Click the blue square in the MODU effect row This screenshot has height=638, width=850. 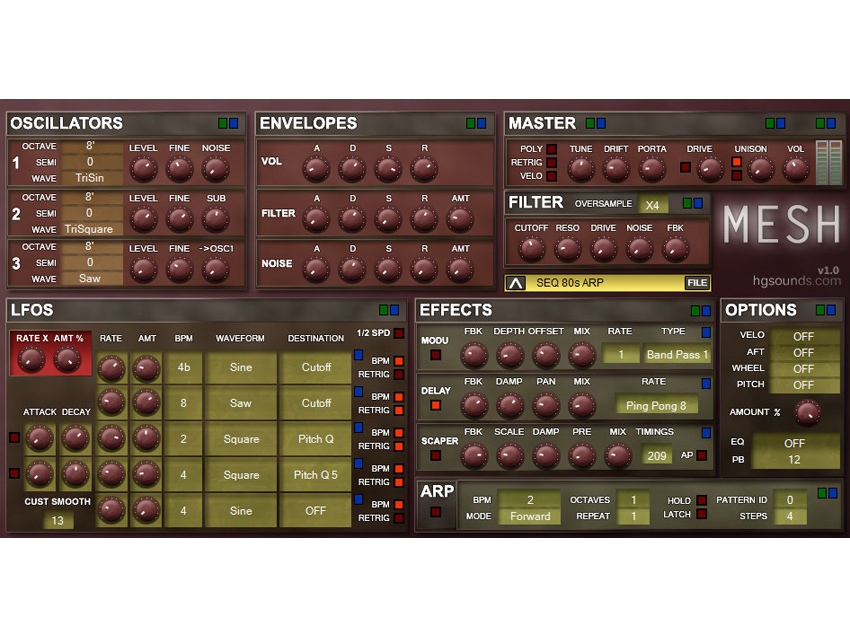tap(706, 332)
